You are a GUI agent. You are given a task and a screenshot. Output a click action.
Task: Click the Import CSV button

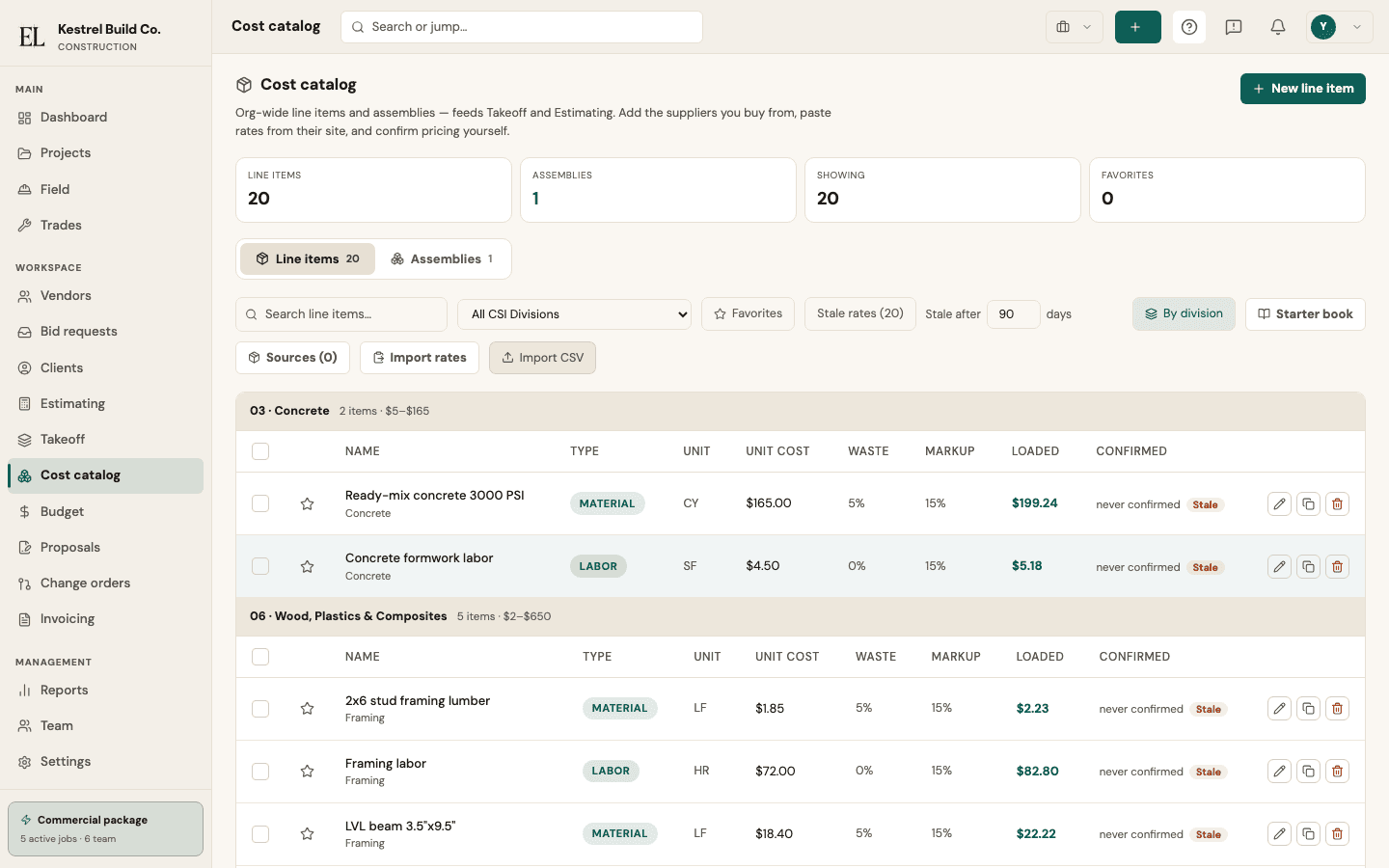click(542, 358)
